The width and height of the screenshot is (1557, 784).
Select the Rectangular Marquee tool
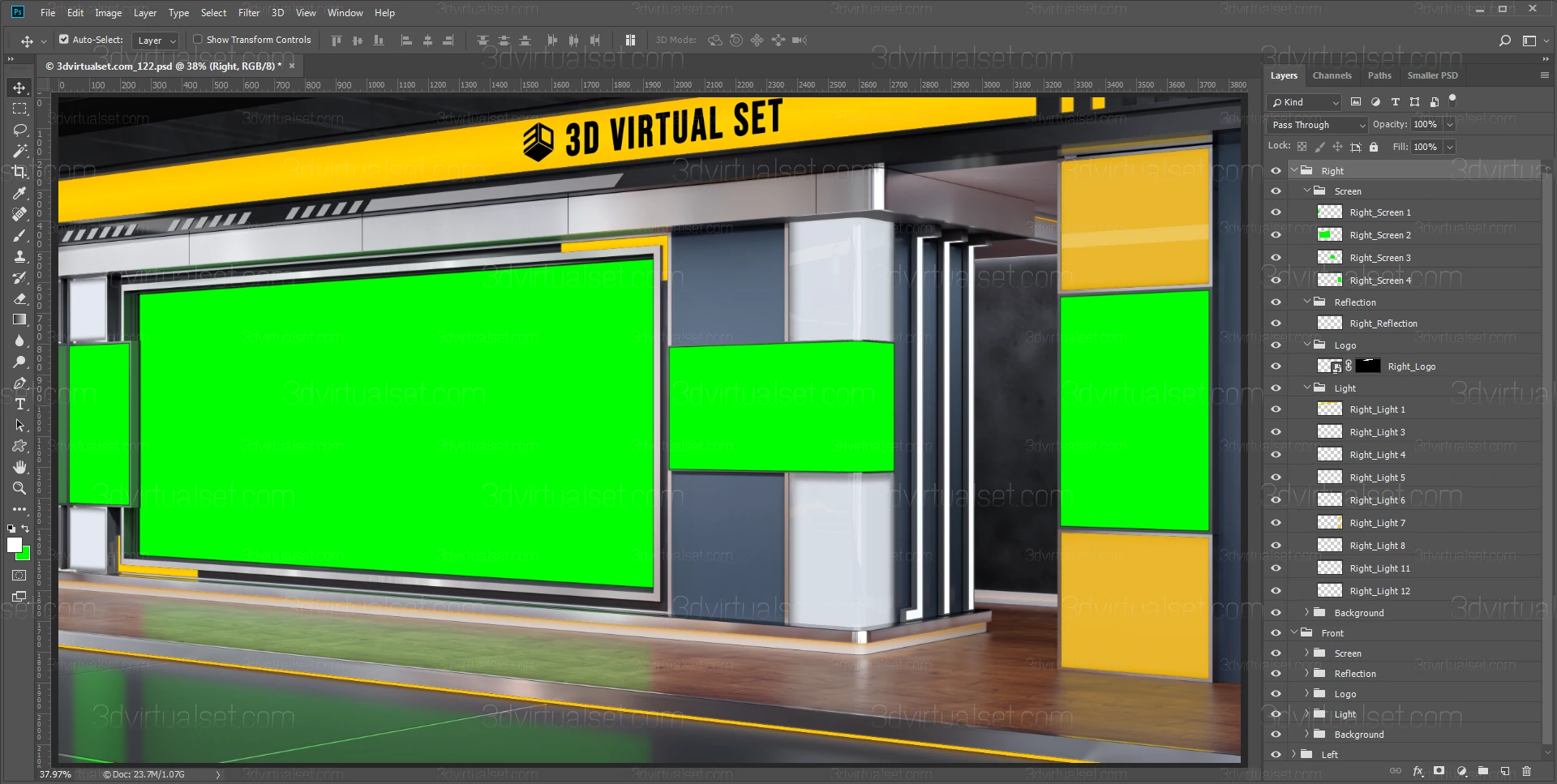coord(19,109)
